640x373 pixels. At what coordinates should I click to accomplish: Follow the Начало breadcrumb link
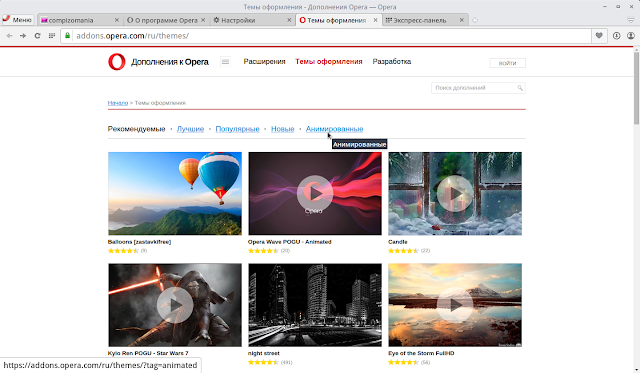[x=118, y=103]
